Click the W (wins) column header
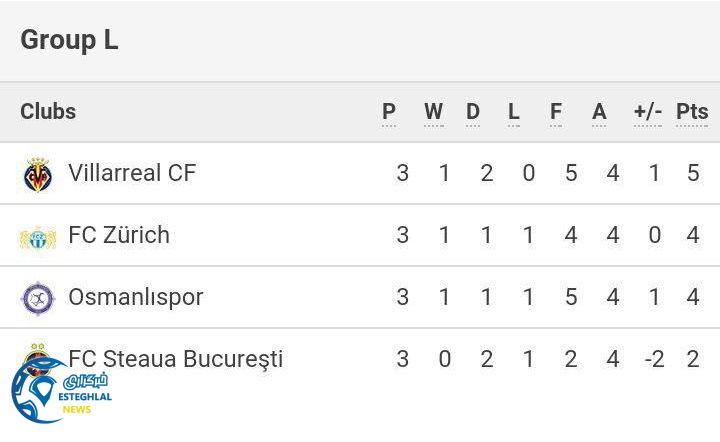 coord(433,112)
